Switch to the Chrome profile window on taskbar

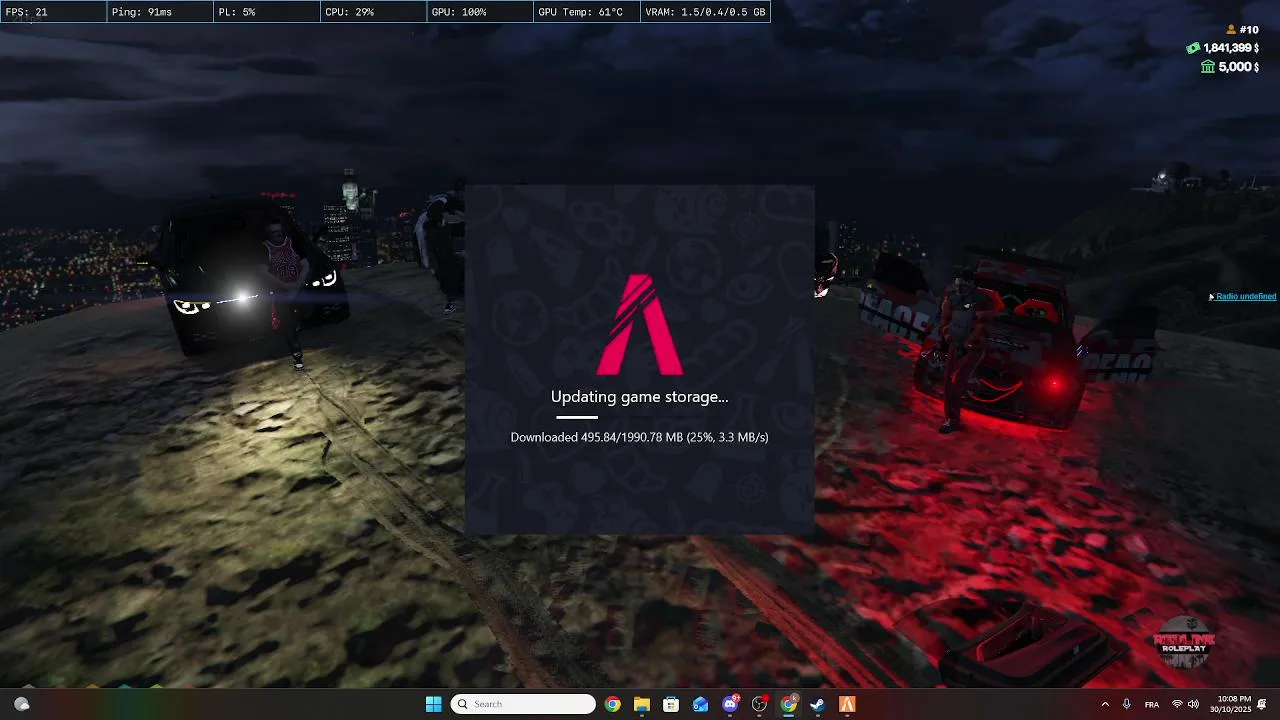coord(789,704)
